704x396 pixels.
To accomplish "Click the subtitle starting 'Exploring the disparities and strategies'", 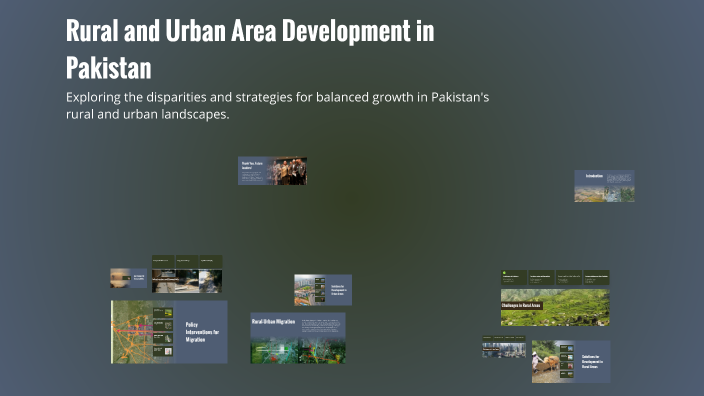I will pyautogui.click(x=277, y=106).
